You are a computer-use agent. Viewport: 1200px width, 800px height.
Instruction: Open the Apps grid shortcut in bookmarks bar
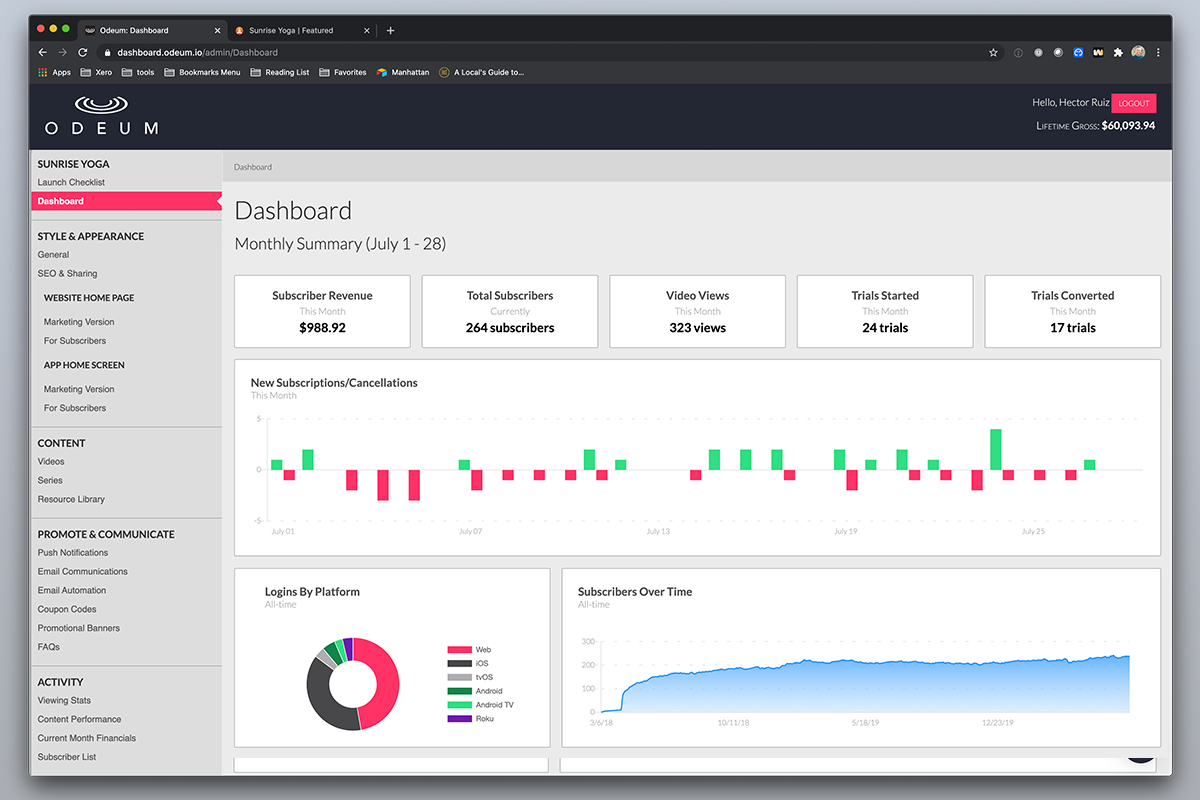point(54,72)
